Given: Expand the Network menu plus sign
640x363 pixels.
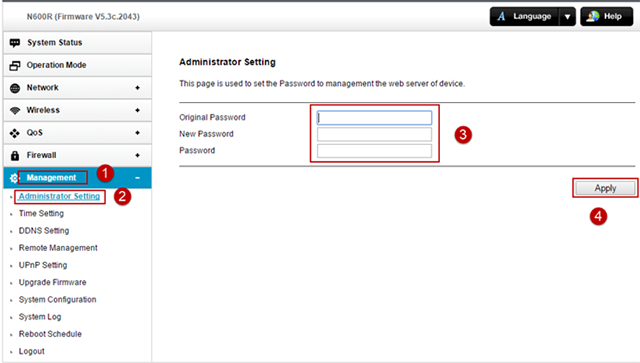Looking at the screenshot, I should [138, 88].
